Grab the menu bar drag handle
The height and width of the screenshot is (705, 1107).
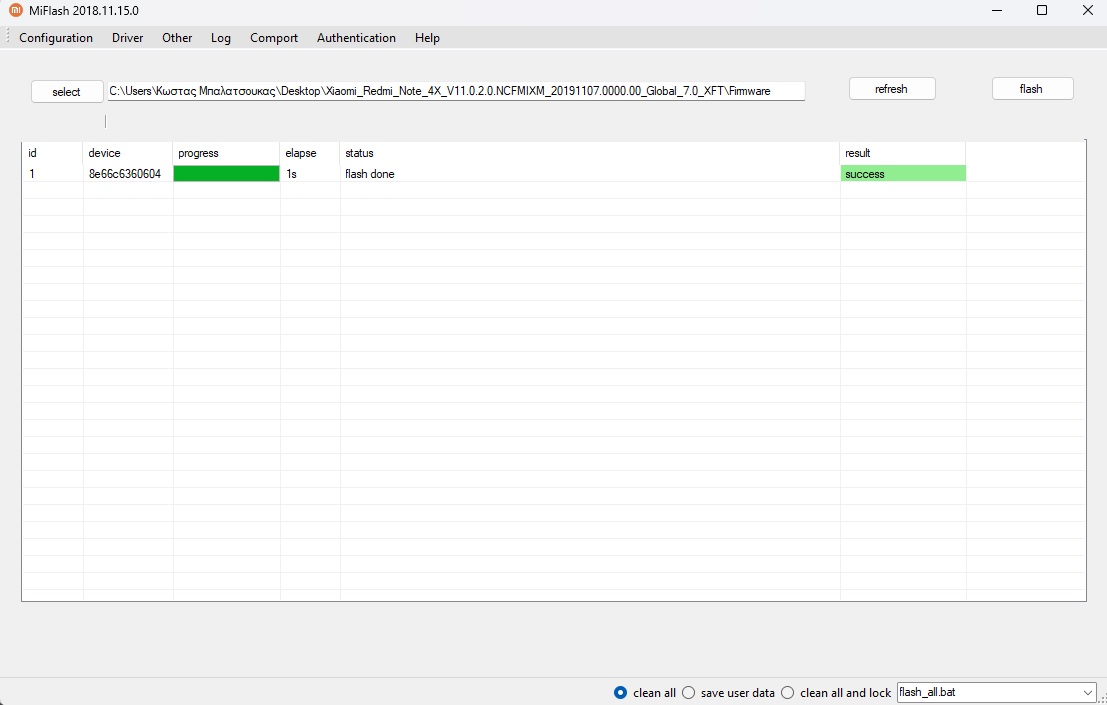coord(8,37)
